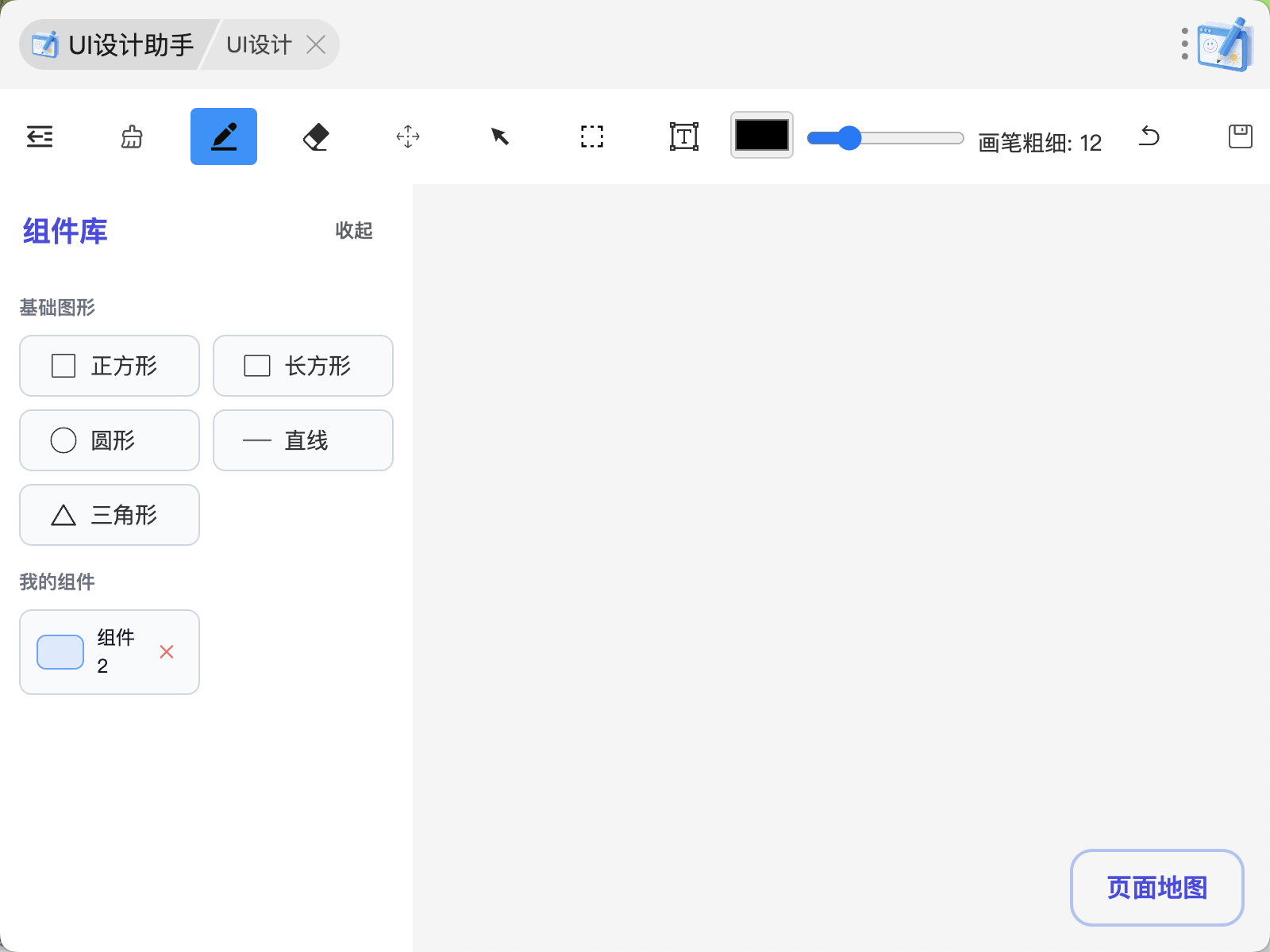
Task: Insert the 圆形 circle shape
Action: 110,440
